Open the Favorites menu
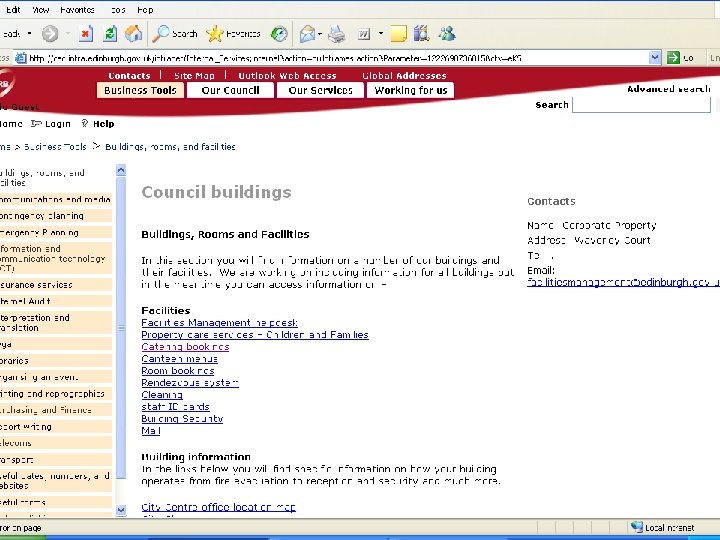This screenshot has height=540, width=720. tap(77, 10)
